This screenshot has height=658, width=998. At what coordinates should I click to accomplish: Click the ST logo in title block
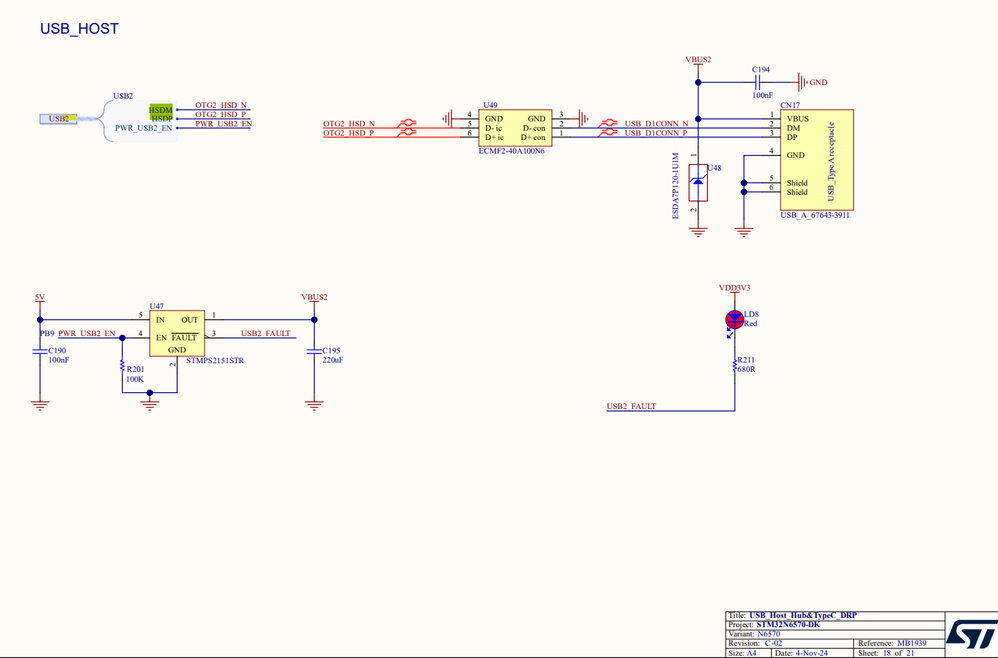pos(971,634)
